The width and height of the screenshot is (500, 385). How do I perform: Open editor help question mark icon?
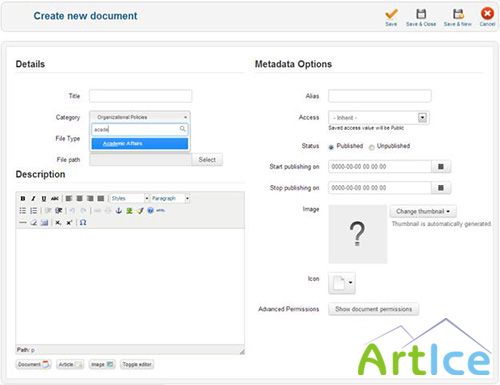(150, 211)
